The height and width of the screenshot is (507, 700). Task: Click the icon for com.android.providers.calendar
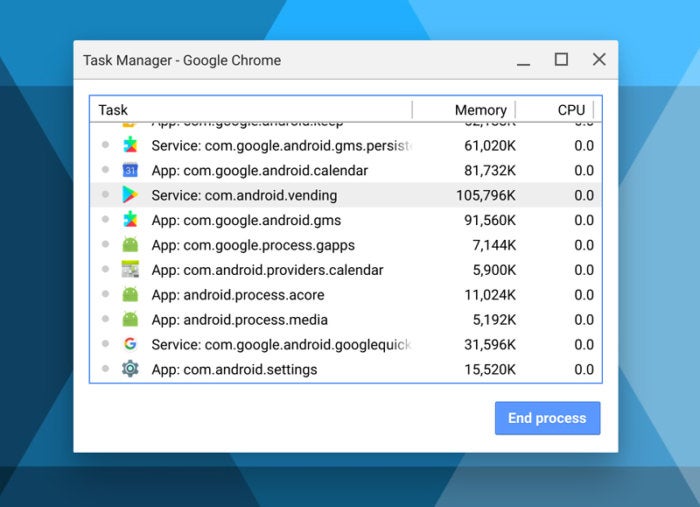(x=130, y=269)
